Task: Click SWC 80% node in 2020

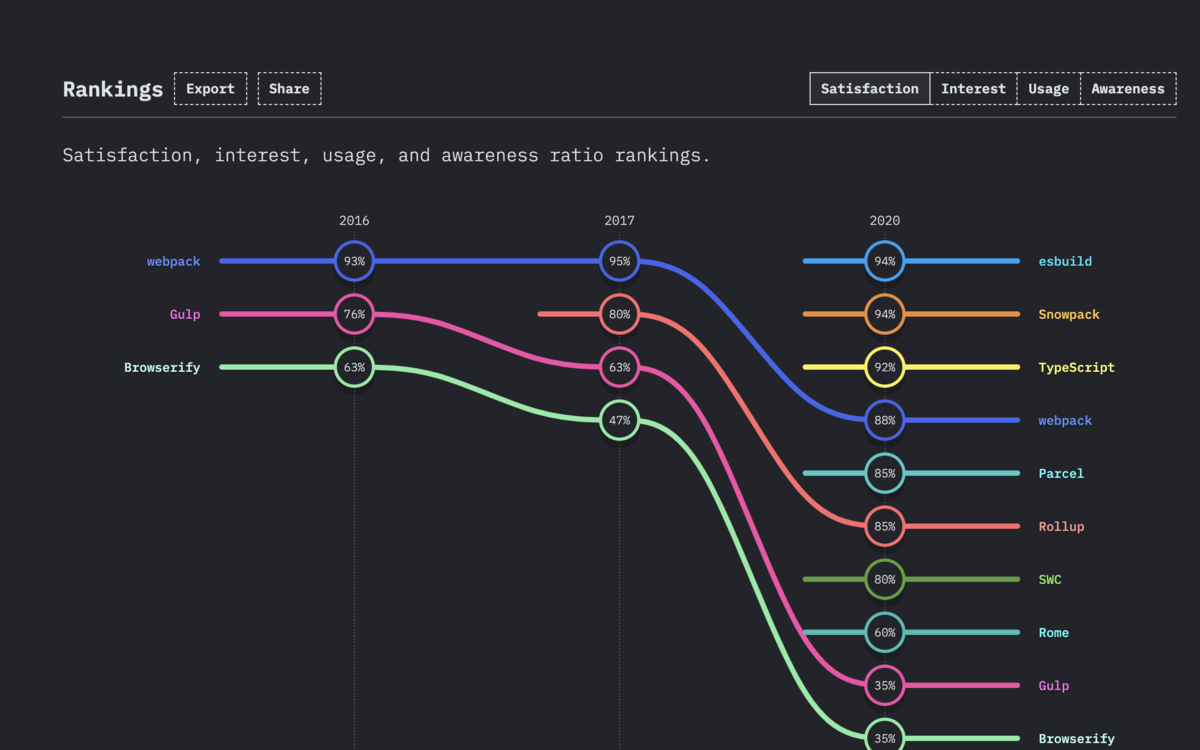Action: click(884, 579)
